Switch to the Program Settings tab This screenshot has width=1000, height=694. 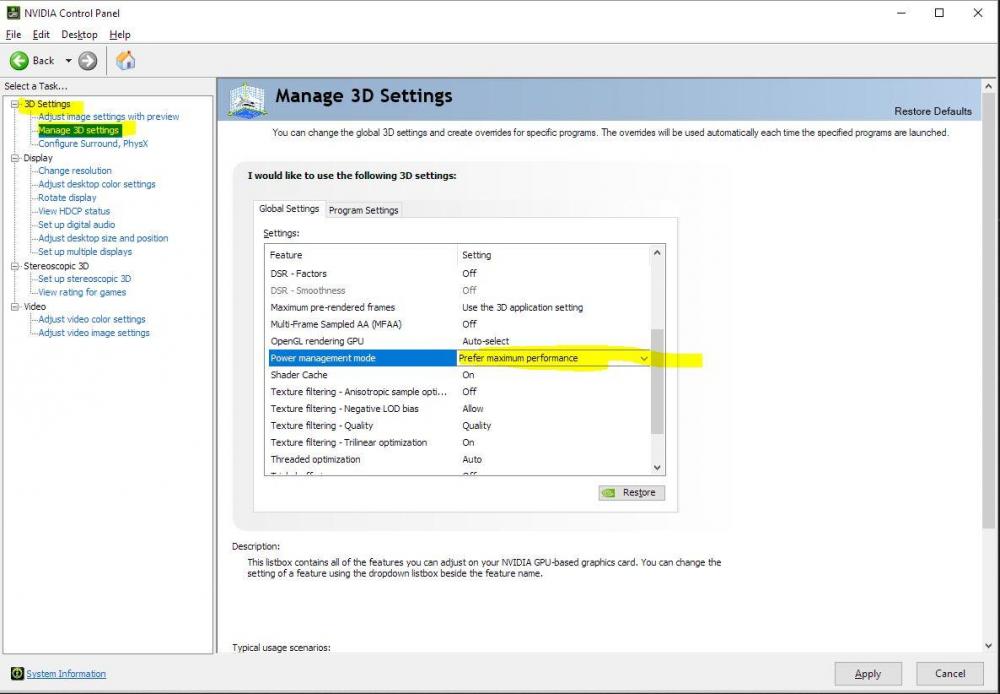pyautogui.click(x=364, y=210)
